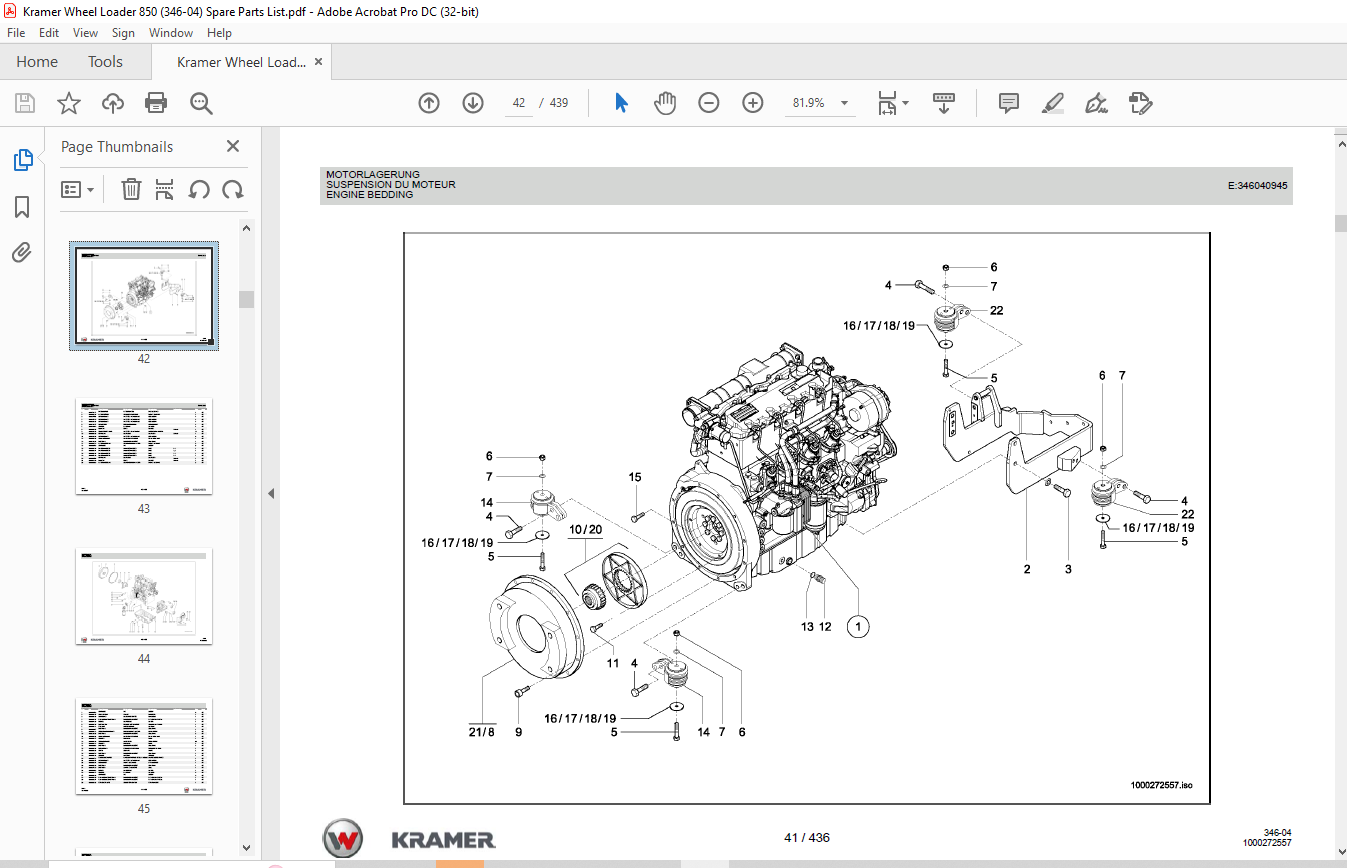Open the File menu
Viewport: 1347px width, 868px height.
(16, 33)
